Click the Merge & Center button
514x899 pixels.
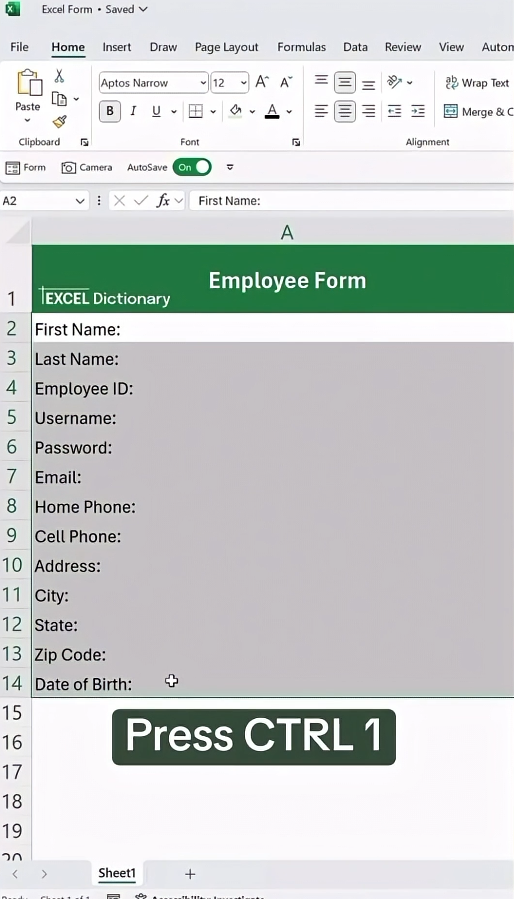tap(478, 112)
